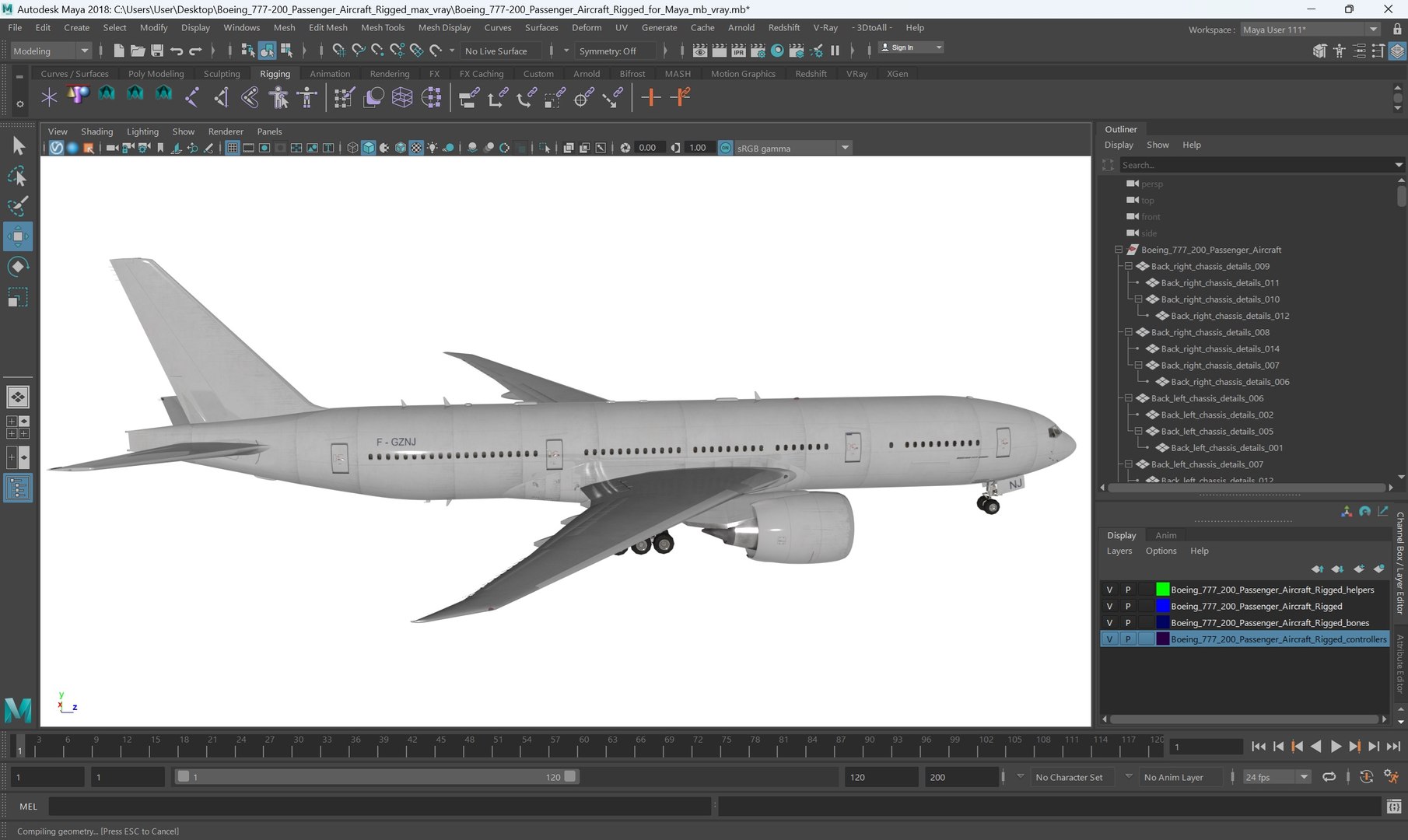Redo the last action
1408x840 pixels.
196,51
